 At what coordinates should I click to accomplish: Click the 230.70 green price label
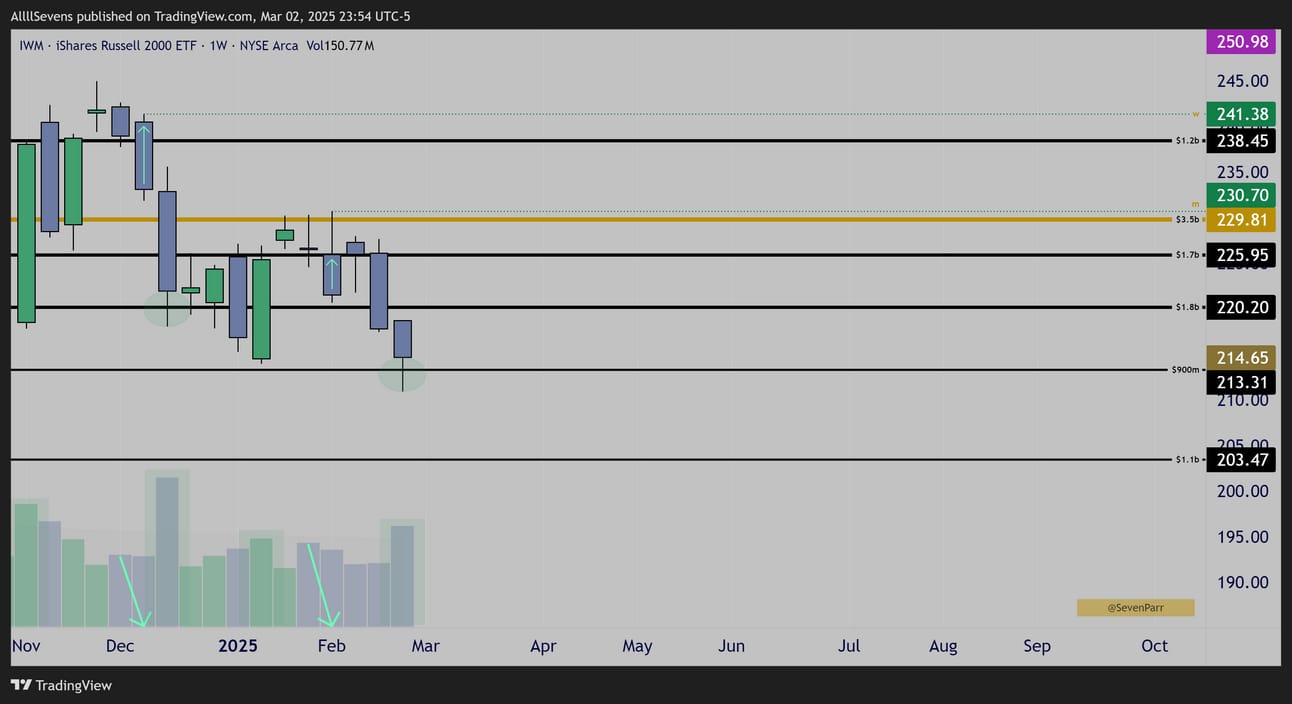tap(1241, 196)
